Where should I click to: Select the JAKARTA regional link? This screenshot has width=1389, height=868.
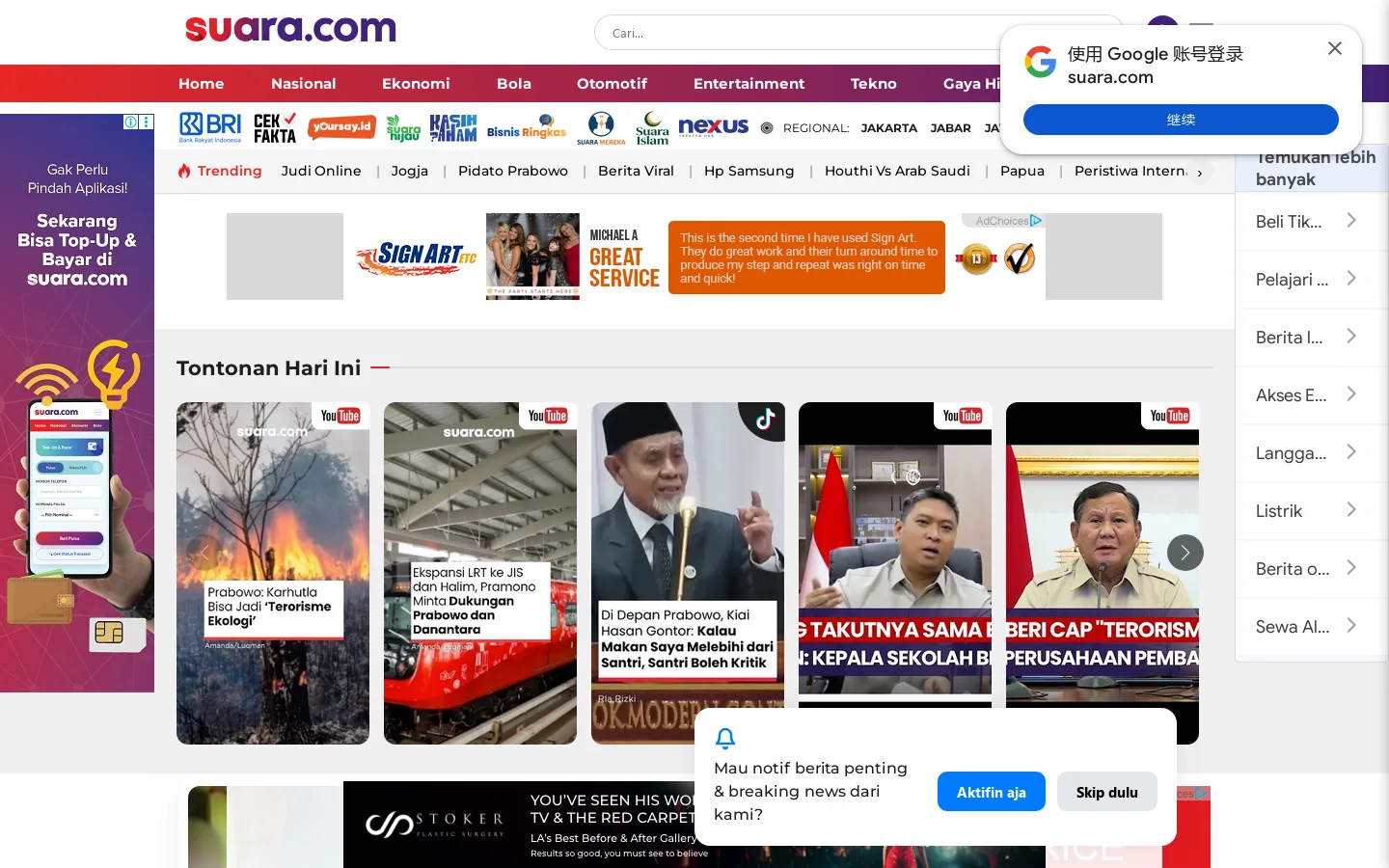[x=889, y=127]
